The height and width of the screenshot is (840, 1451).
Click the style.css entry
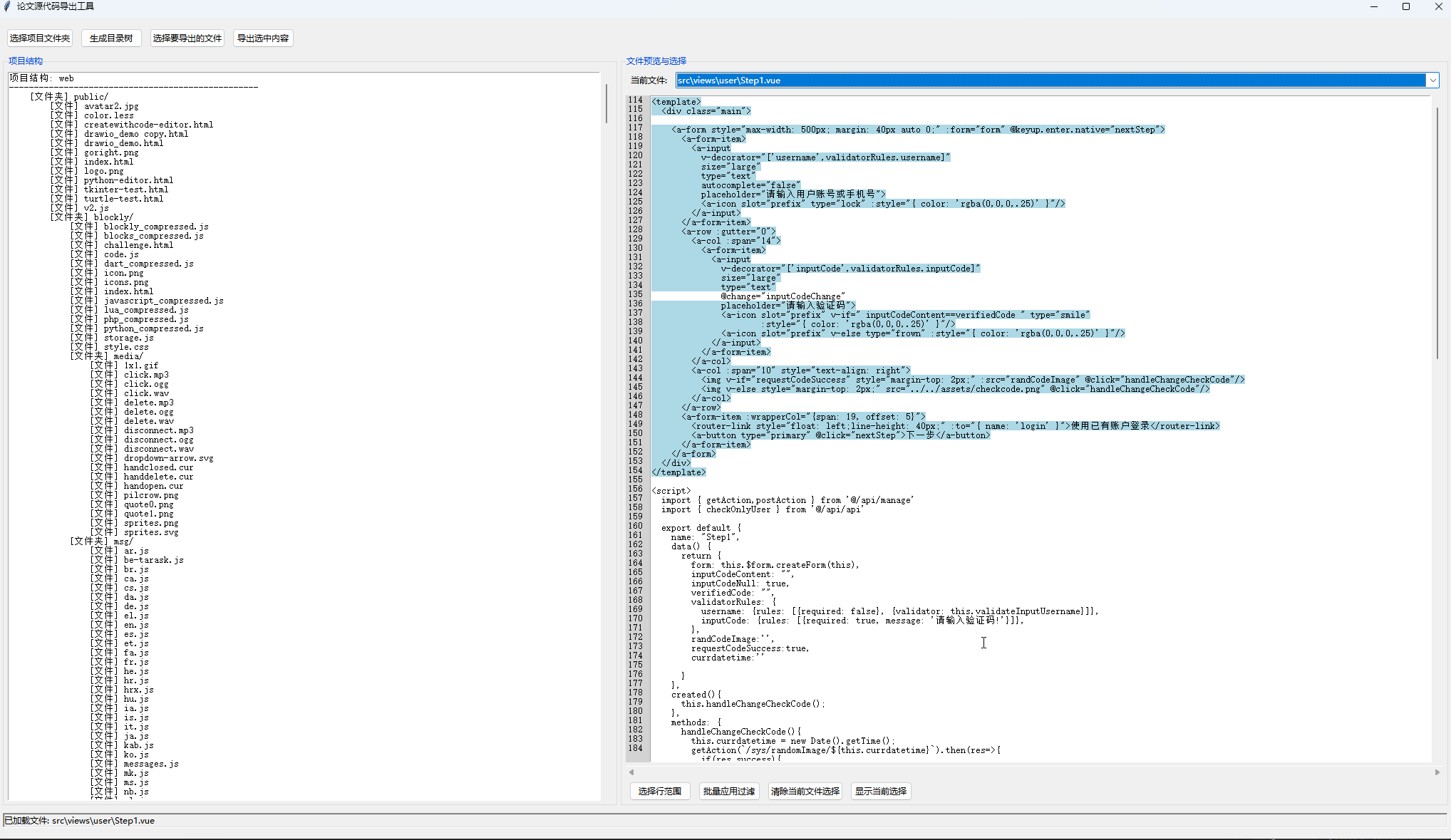click(109, 347)
